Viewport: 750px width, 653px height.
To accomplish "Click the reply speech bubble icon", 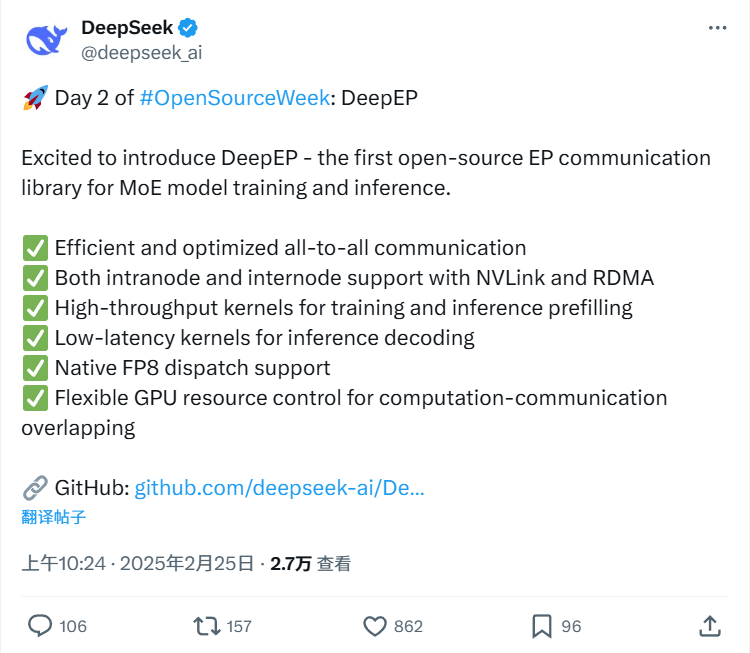I will 39,626.
